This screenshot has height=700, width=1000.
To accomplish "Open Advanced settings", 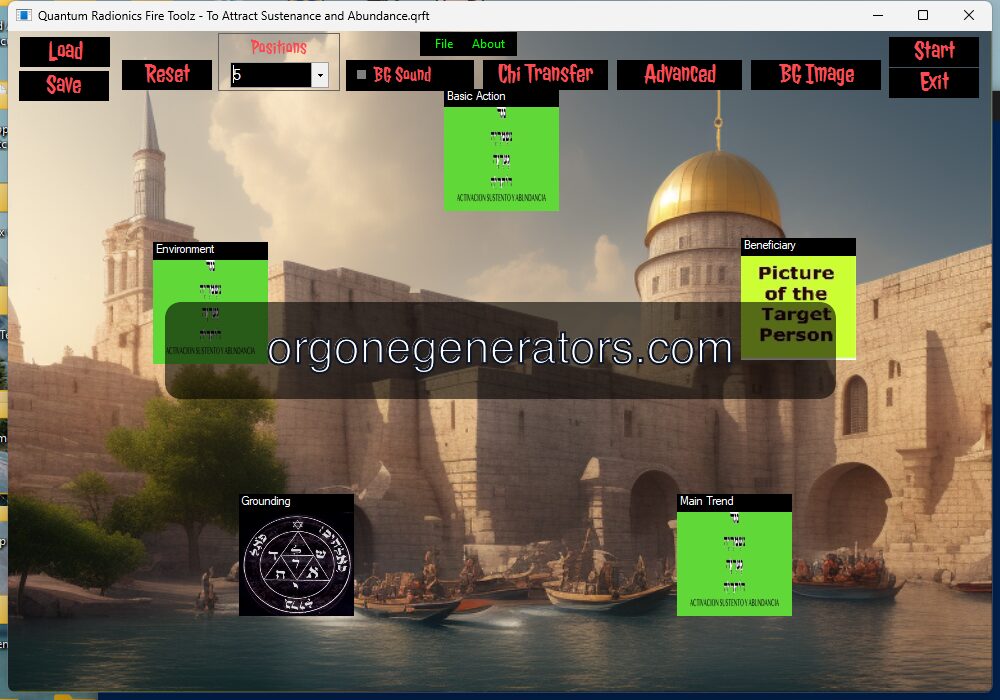I will [x=679, y=75].
